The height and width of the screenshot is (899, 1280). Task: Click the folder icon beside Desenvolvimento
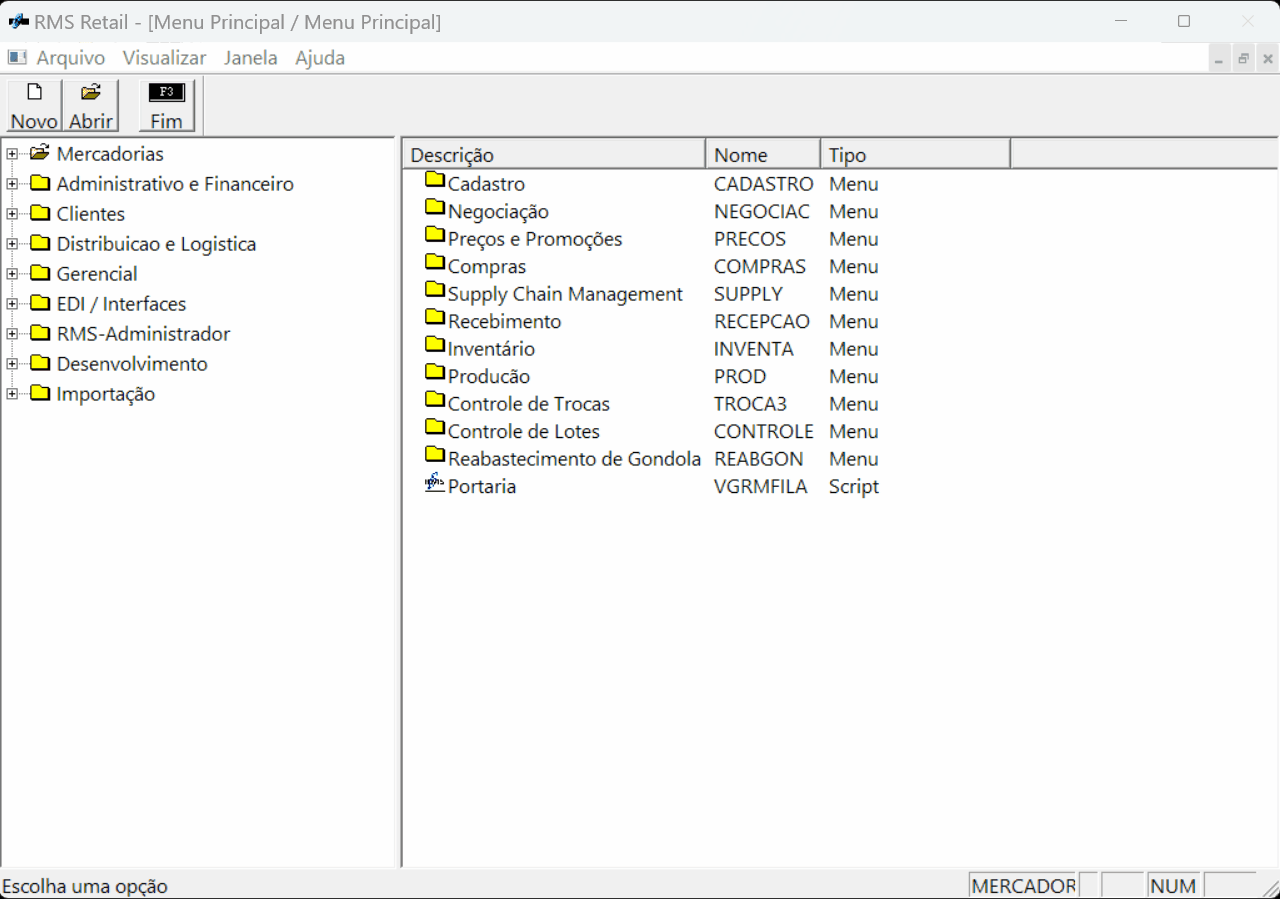(x=40, y=363)
